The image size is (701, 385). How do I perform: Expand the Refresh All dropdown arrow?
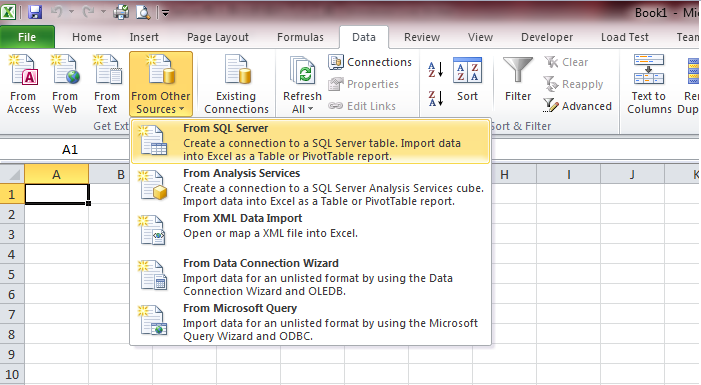311,109
